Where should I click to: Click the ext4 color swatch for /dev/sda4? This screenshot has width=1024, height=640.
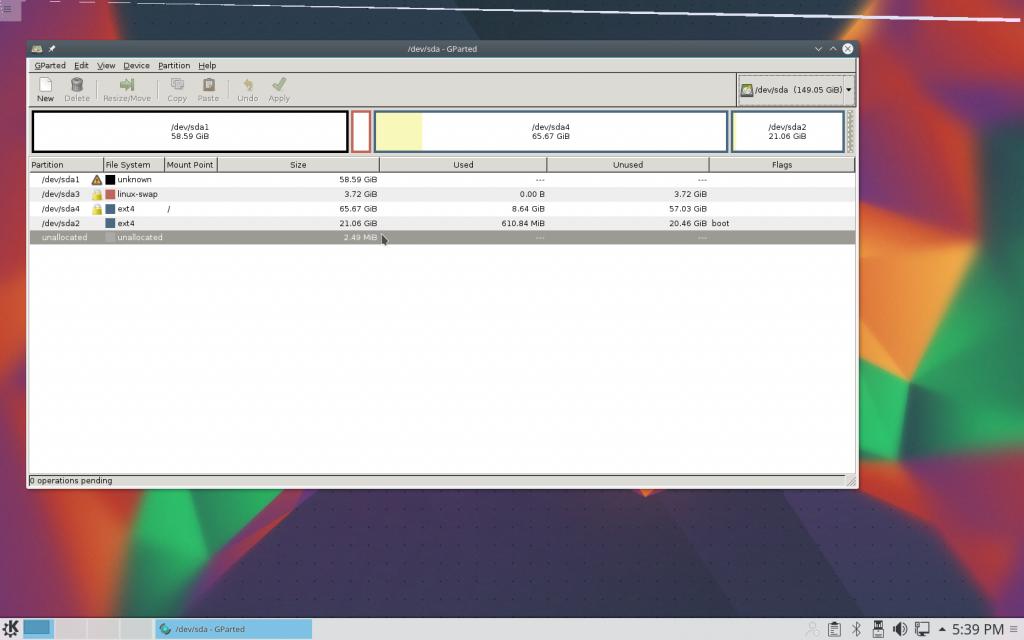point(110,209)
